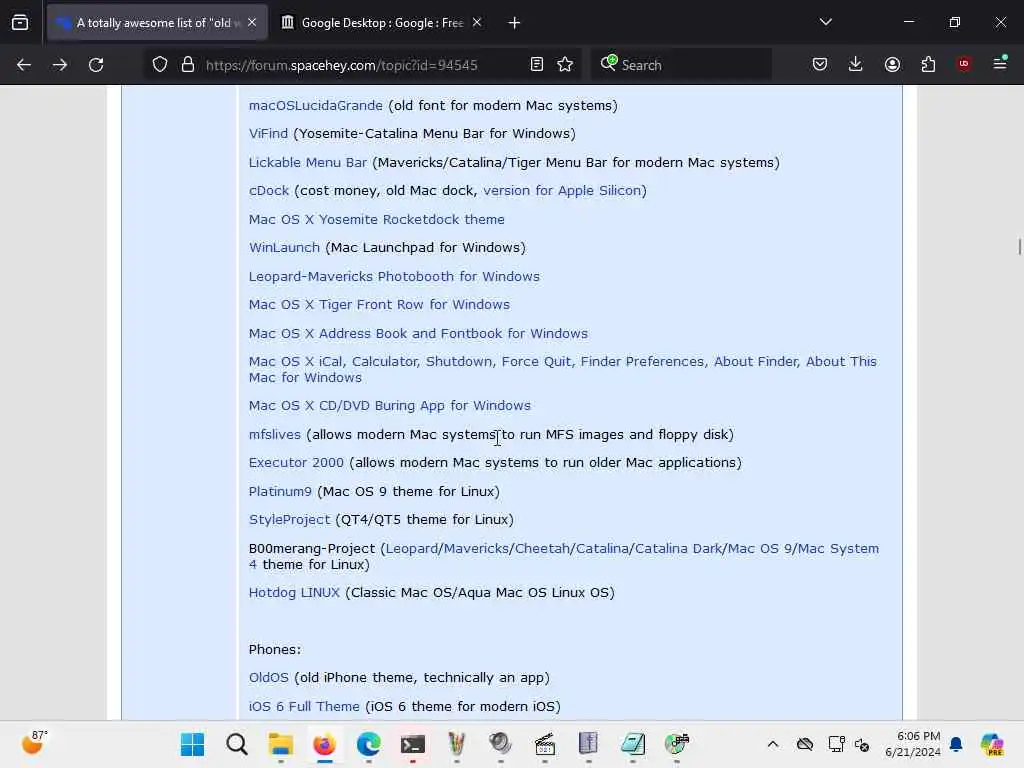Open the downloads panel

click(x=856, y=65)
